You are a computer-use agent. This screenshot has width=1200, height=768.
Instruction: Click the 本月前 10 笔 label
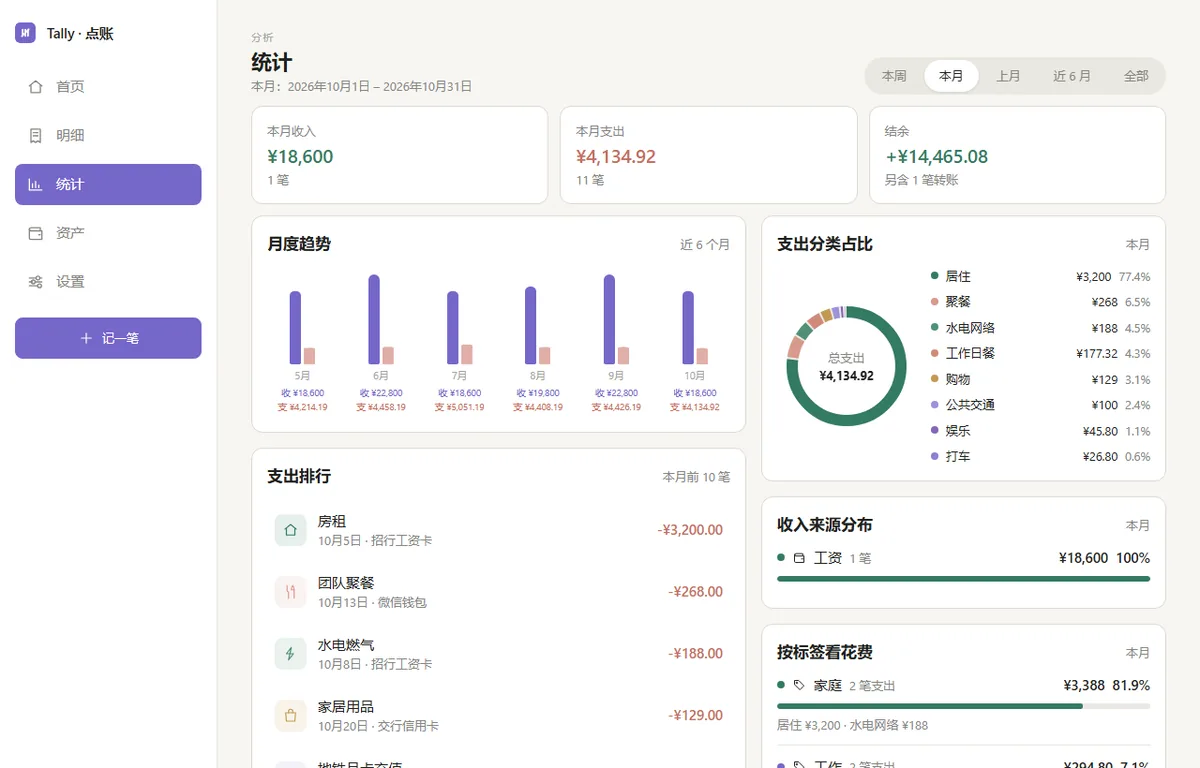click(696, 477)
